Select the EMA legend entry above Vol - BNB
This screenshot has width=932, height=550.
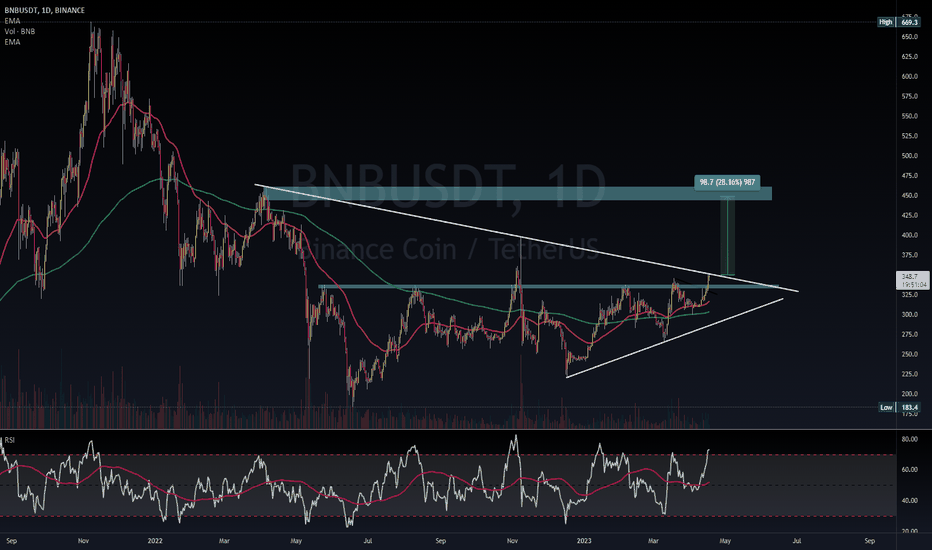pos(12,21)
